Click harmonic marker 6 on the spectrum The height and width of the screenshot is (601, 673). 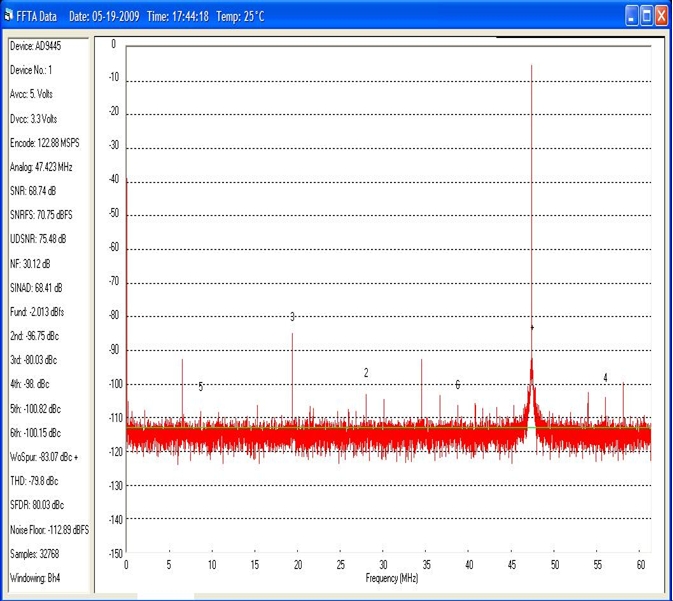click(x=458, y=385)
